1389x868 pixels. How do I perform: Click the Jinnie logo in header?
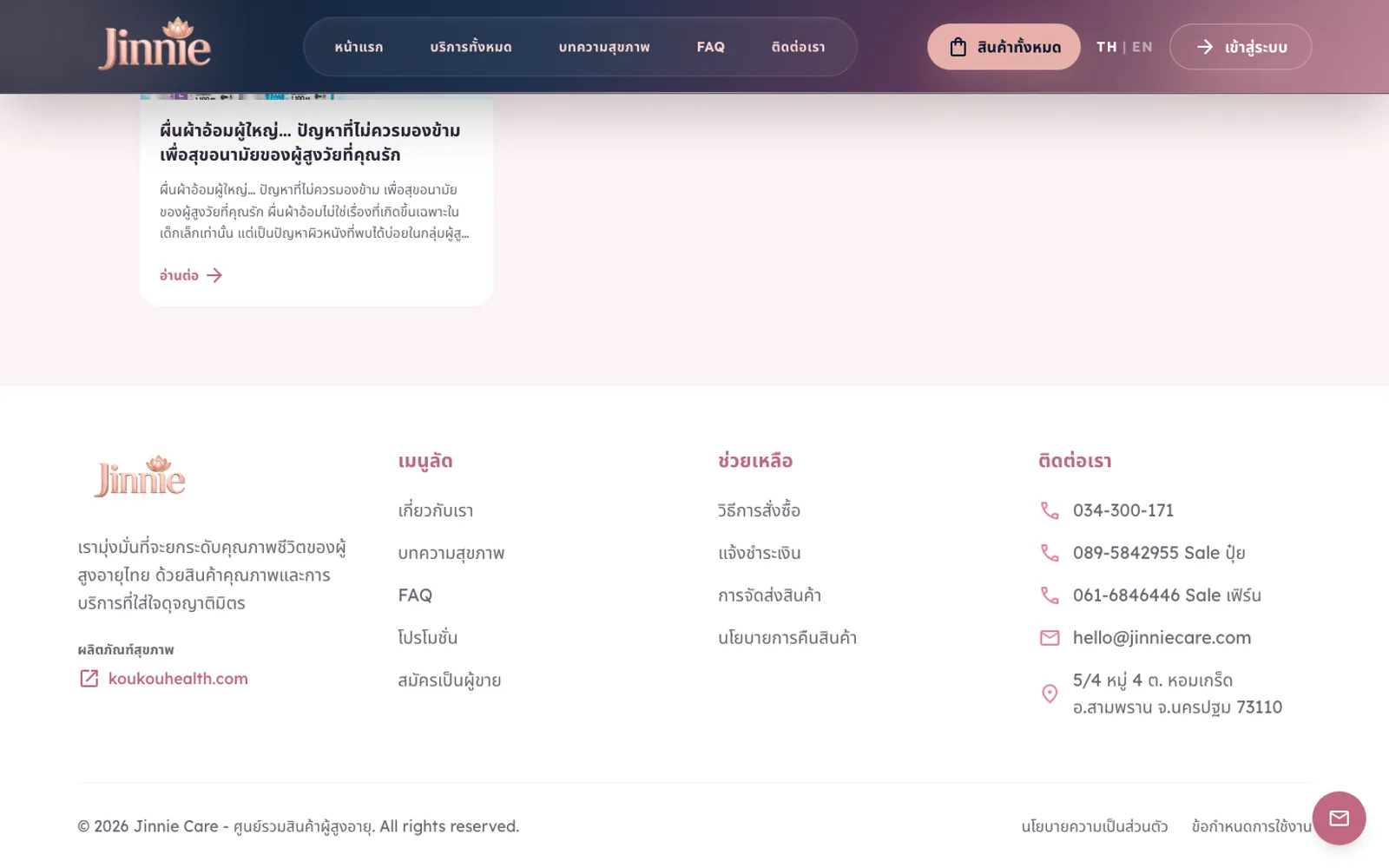click(x=155, y=44)
